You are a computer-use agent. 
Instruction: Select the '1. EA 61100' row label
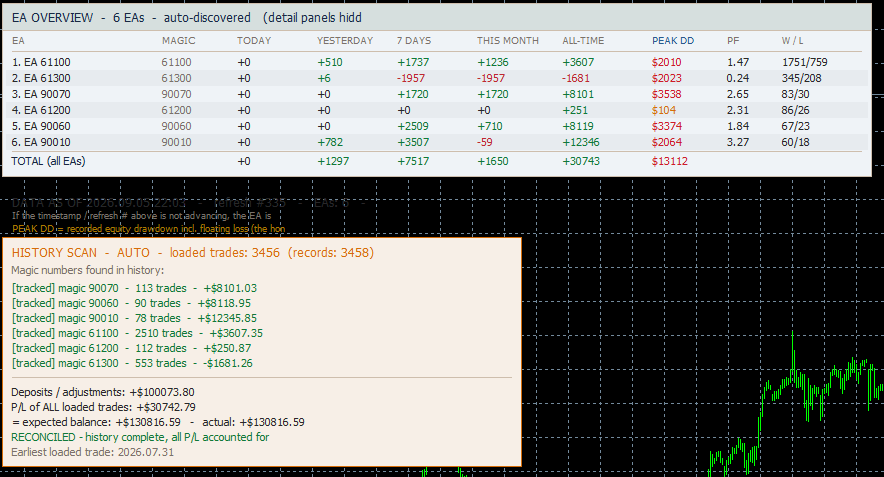coord(41,62)
